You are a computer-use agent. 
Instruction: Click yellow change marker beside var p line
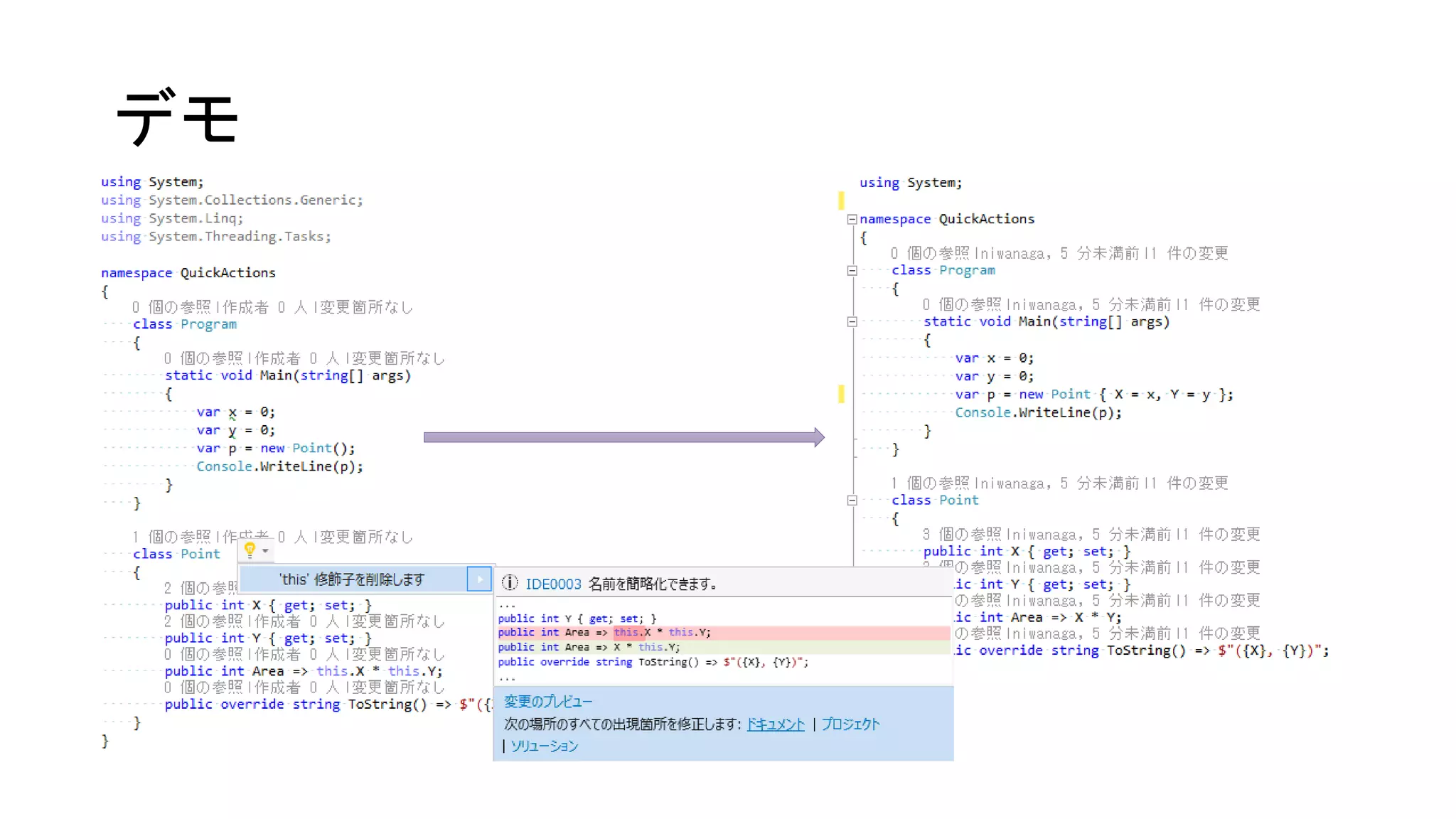[841, 394]
